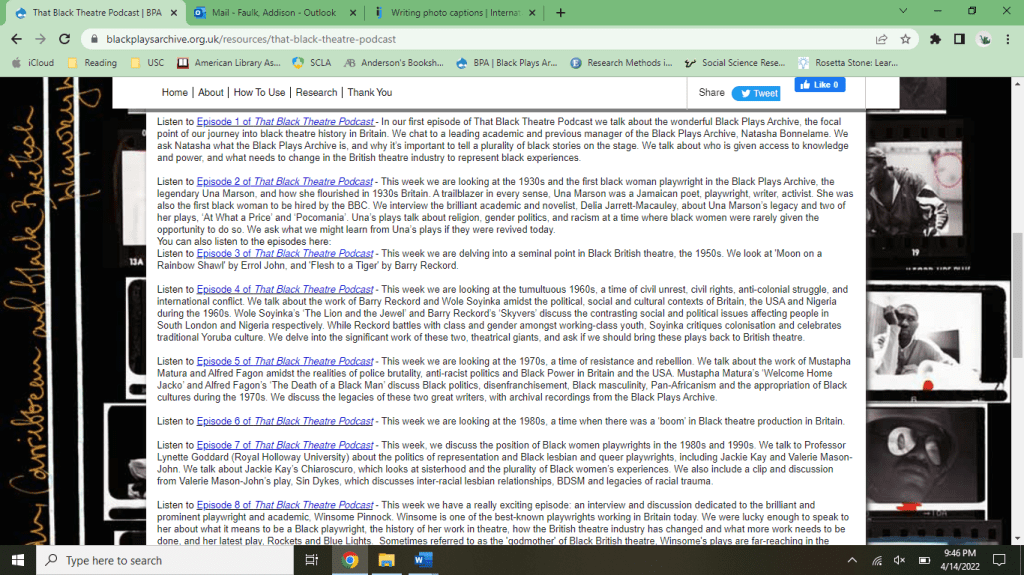Click the Facebook Like button

tap(819, 85)
